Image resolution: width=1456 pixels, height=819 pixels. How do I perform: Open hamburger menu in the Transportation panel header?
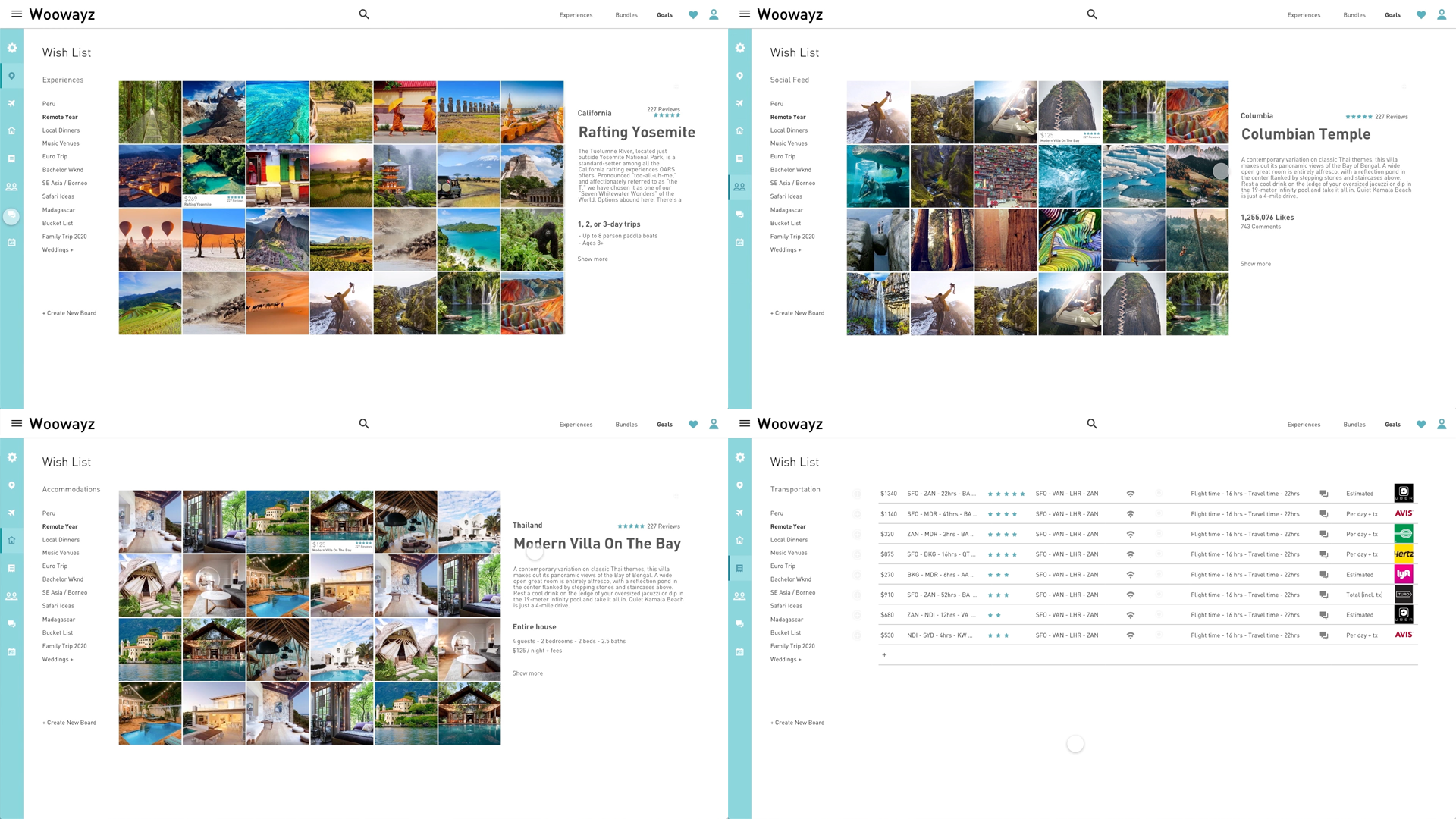pos(744,423)
